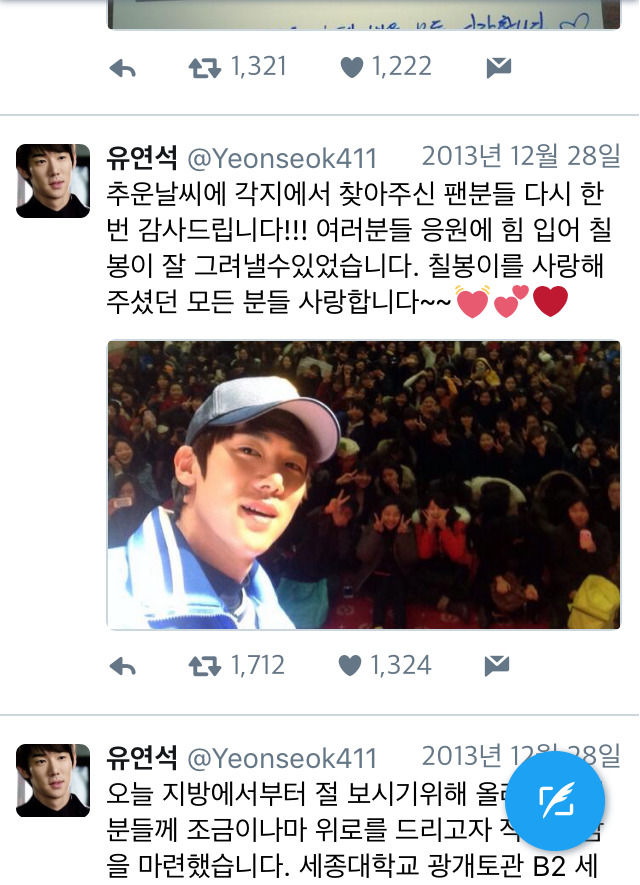Screen dimensions: 640x885
Task: Like the top tweet with 1,222 hearts
Action: (x=352, y=68)
